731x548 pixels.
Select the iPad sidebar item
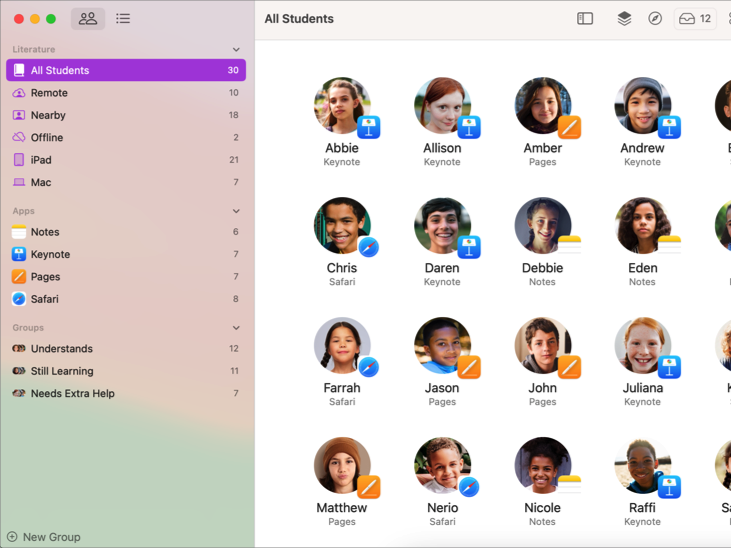(41, 160)
